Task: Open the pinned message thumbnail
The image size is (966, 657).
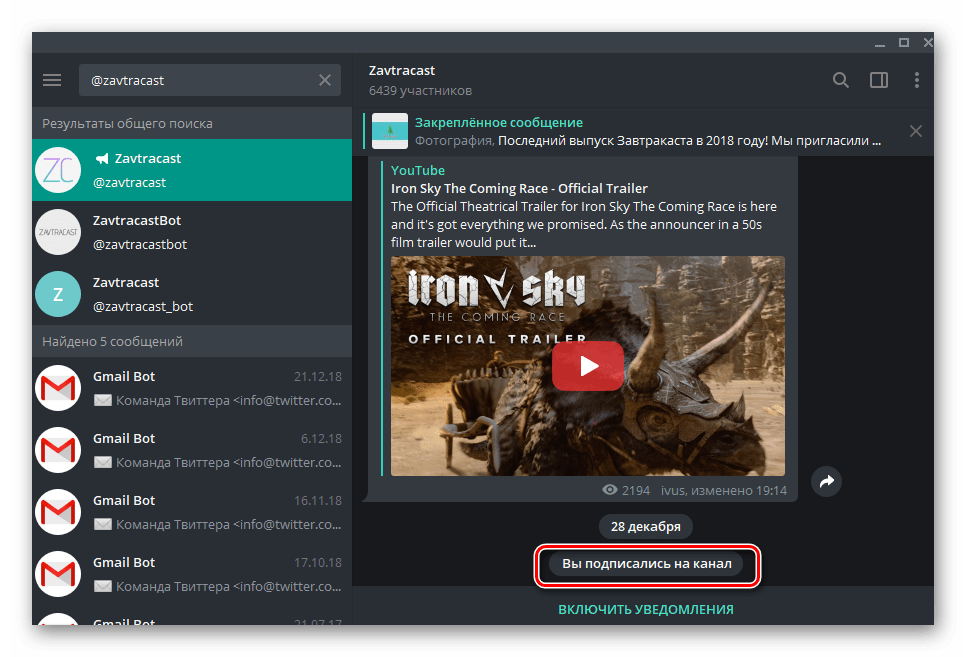Action: pos(389,131)
